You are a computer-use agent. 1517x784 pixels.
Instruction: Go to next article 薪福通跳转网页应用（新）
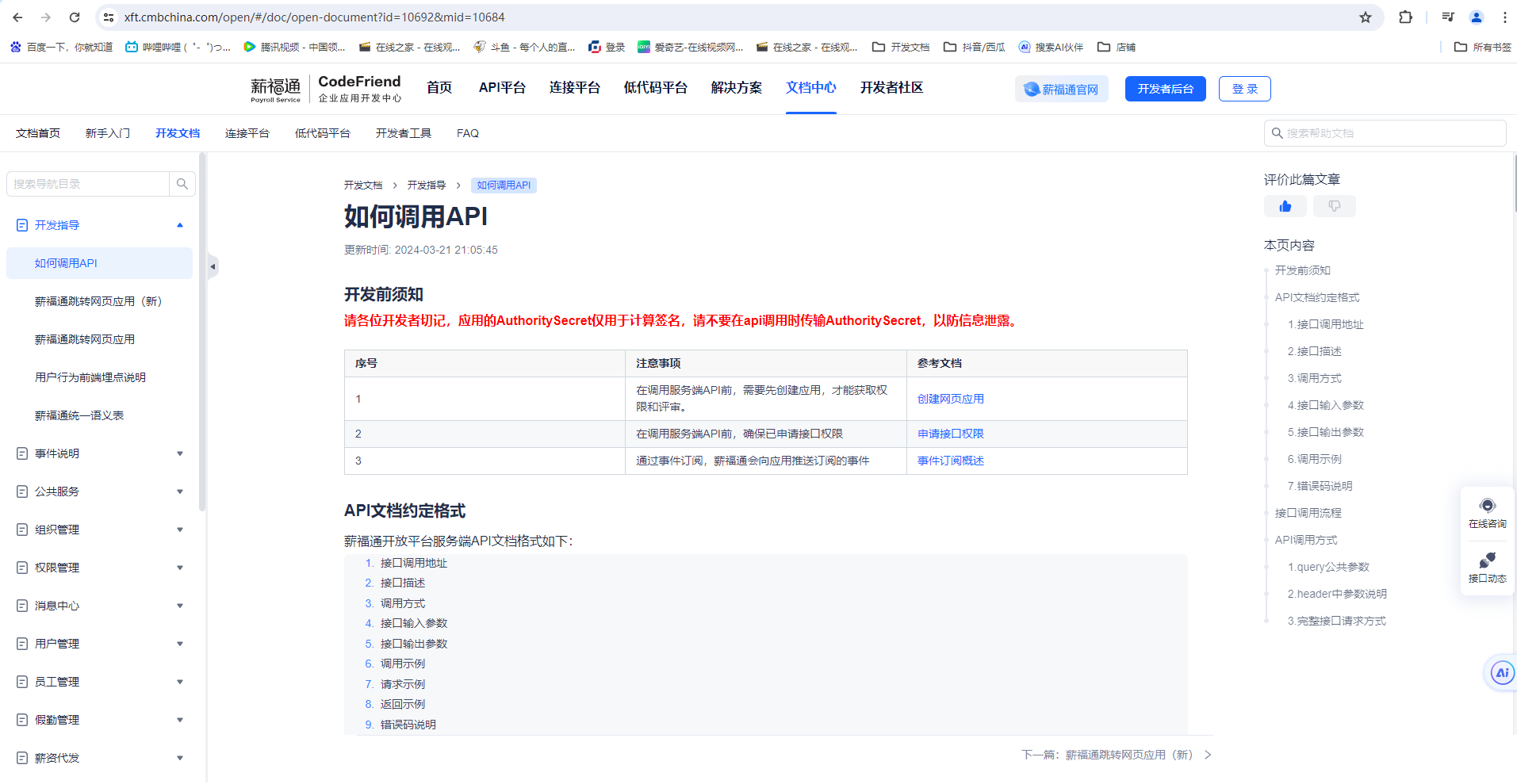(x=1117, y=755)
